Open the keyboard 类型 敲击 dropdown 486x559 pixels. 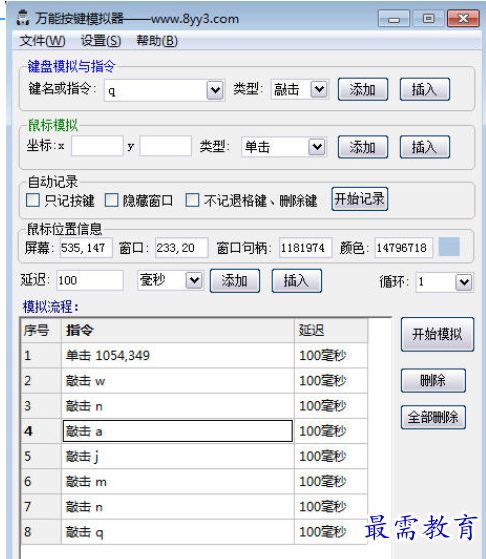pos(319,89)
